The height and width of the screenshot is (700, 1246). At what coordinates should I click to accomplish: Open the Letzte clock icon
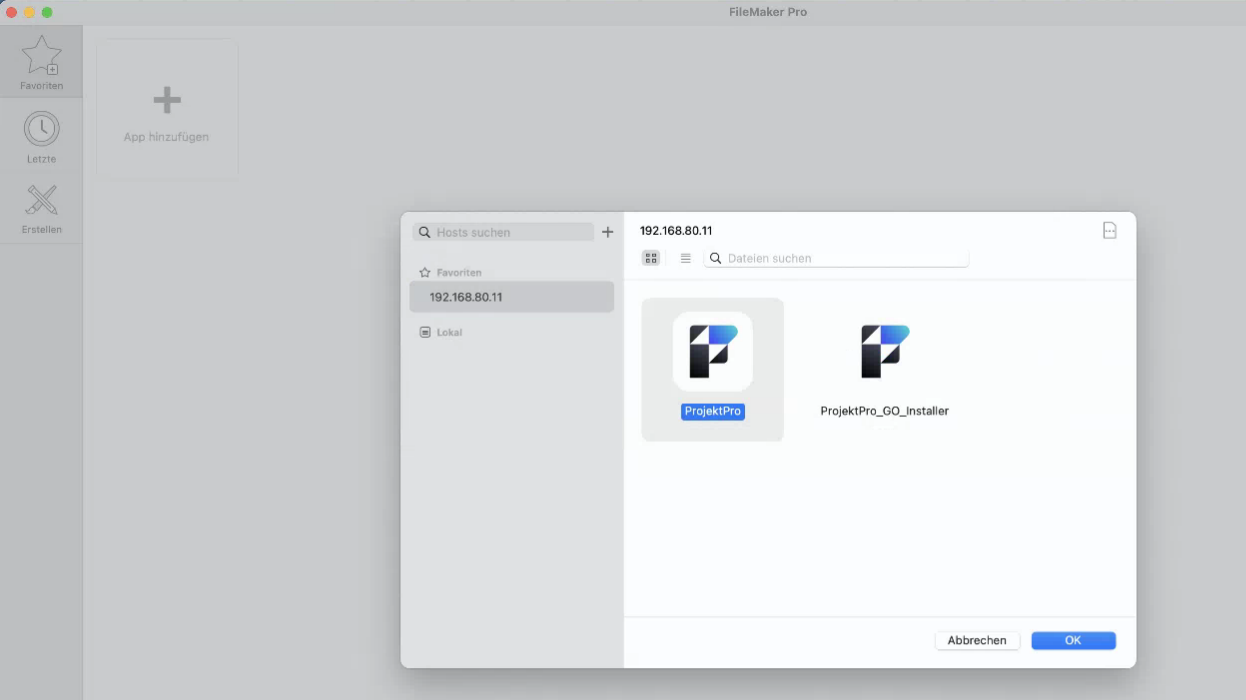coord(41,130)
